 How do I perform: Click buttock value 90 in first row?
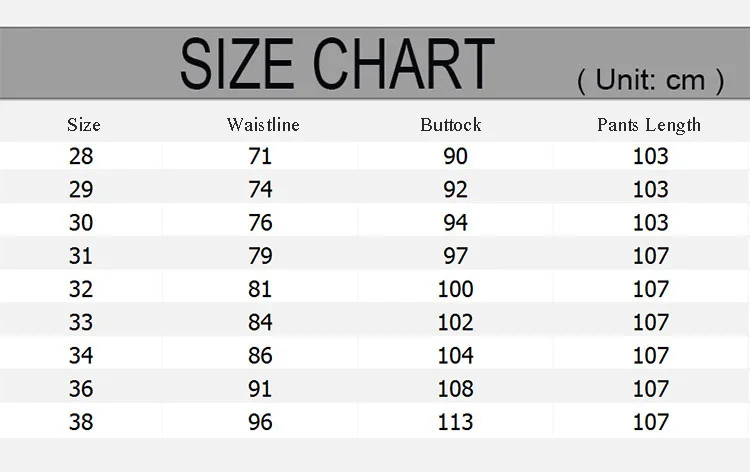point(455,156)
